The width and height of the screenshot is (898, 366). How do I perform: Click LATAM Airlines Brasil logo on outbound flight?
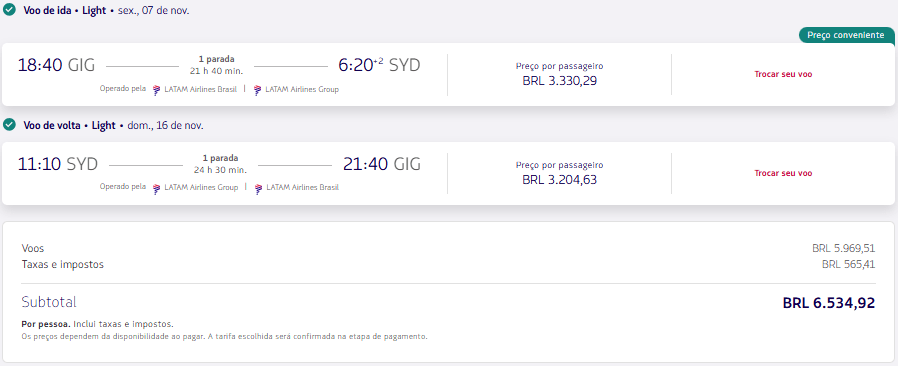(x=157, y=89)
